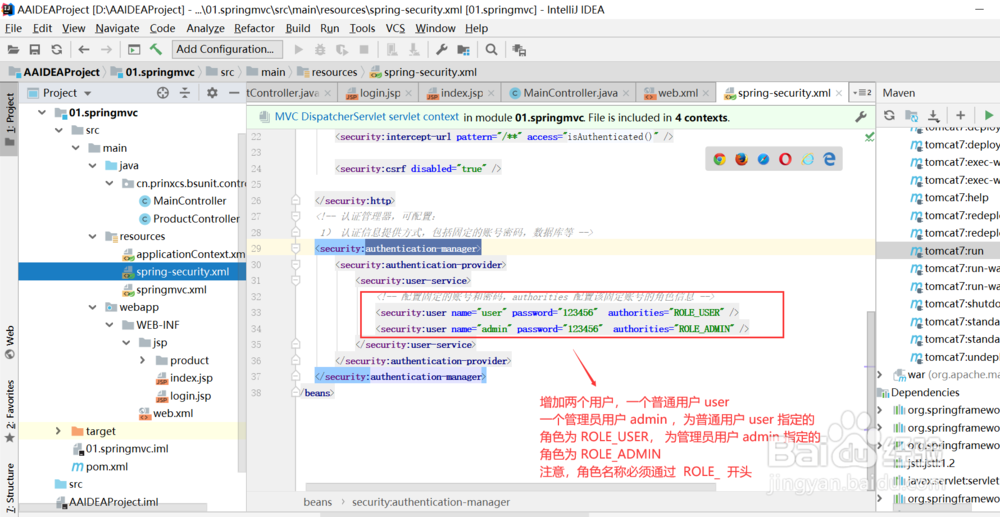The image size is (1000, 517).
Task: Close the spring-security.xml tab
Action: 839,93
